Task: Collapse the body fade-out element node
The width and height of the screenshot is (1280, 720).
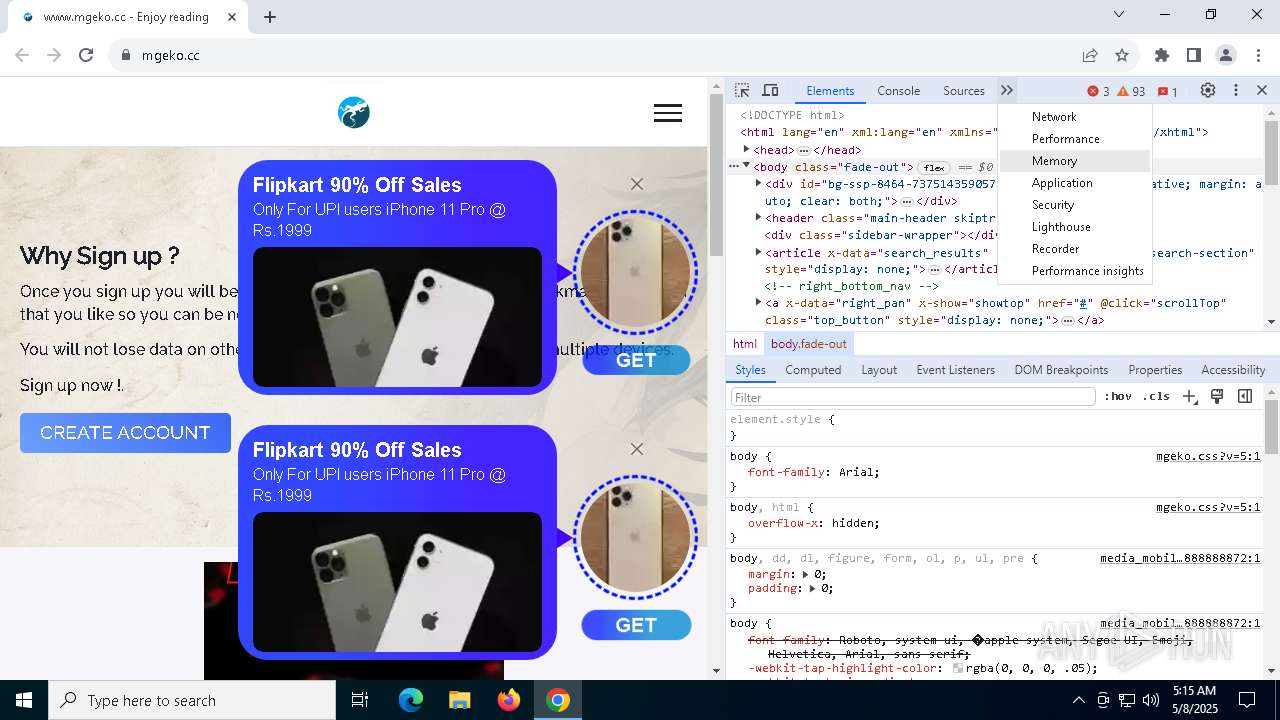Action: (x=746, y=167)
